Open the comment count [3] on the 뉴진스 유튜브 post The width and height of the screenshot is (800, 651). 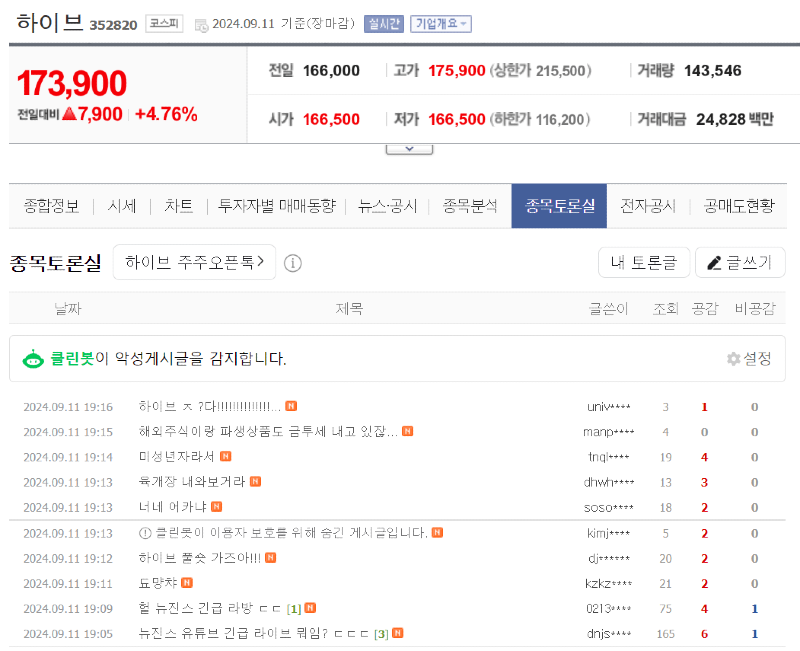click(381, 634)
